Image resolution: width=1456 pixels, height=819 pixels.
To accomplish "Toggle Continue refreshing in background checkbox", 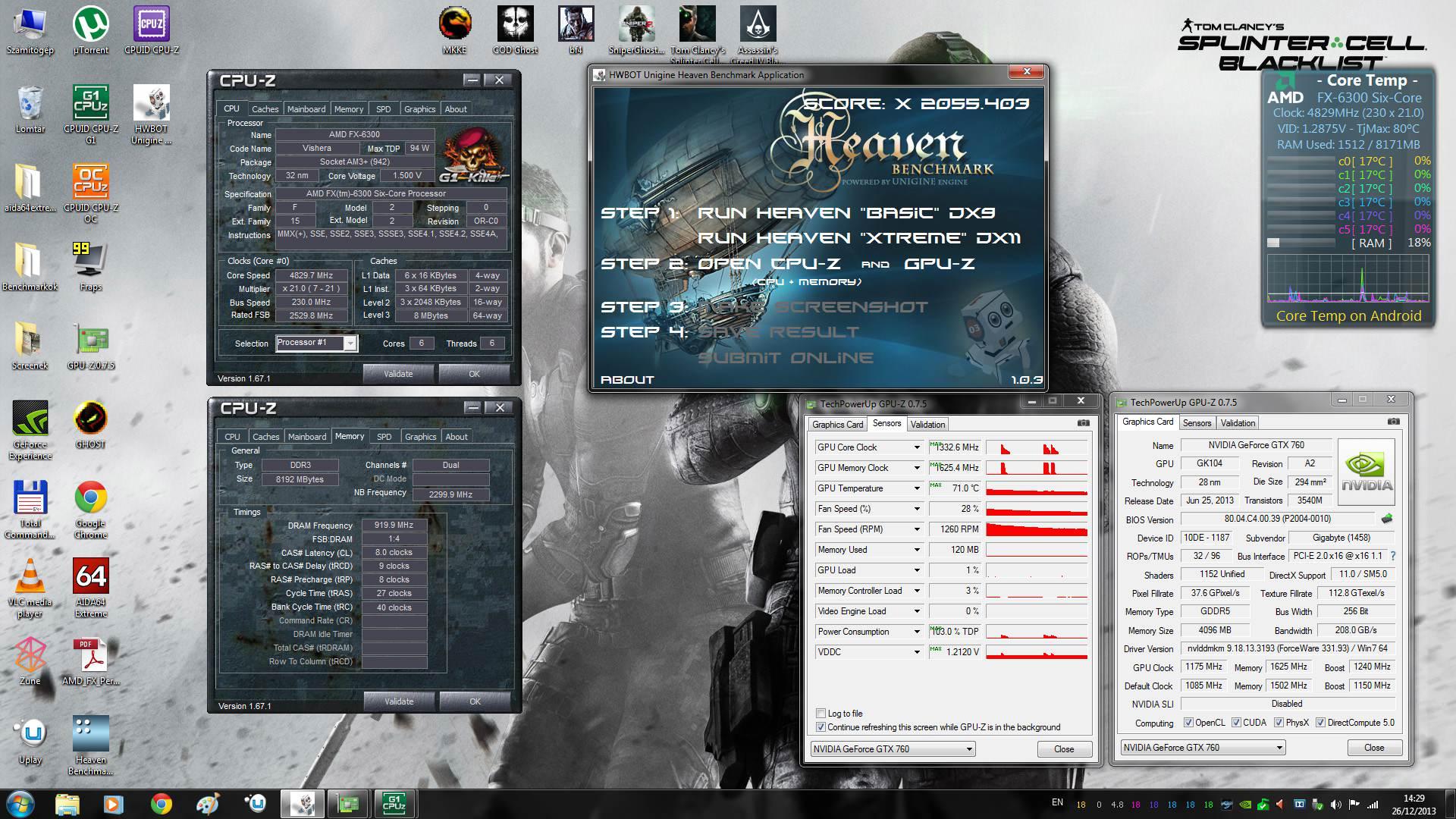I will [x=821, y=726].
